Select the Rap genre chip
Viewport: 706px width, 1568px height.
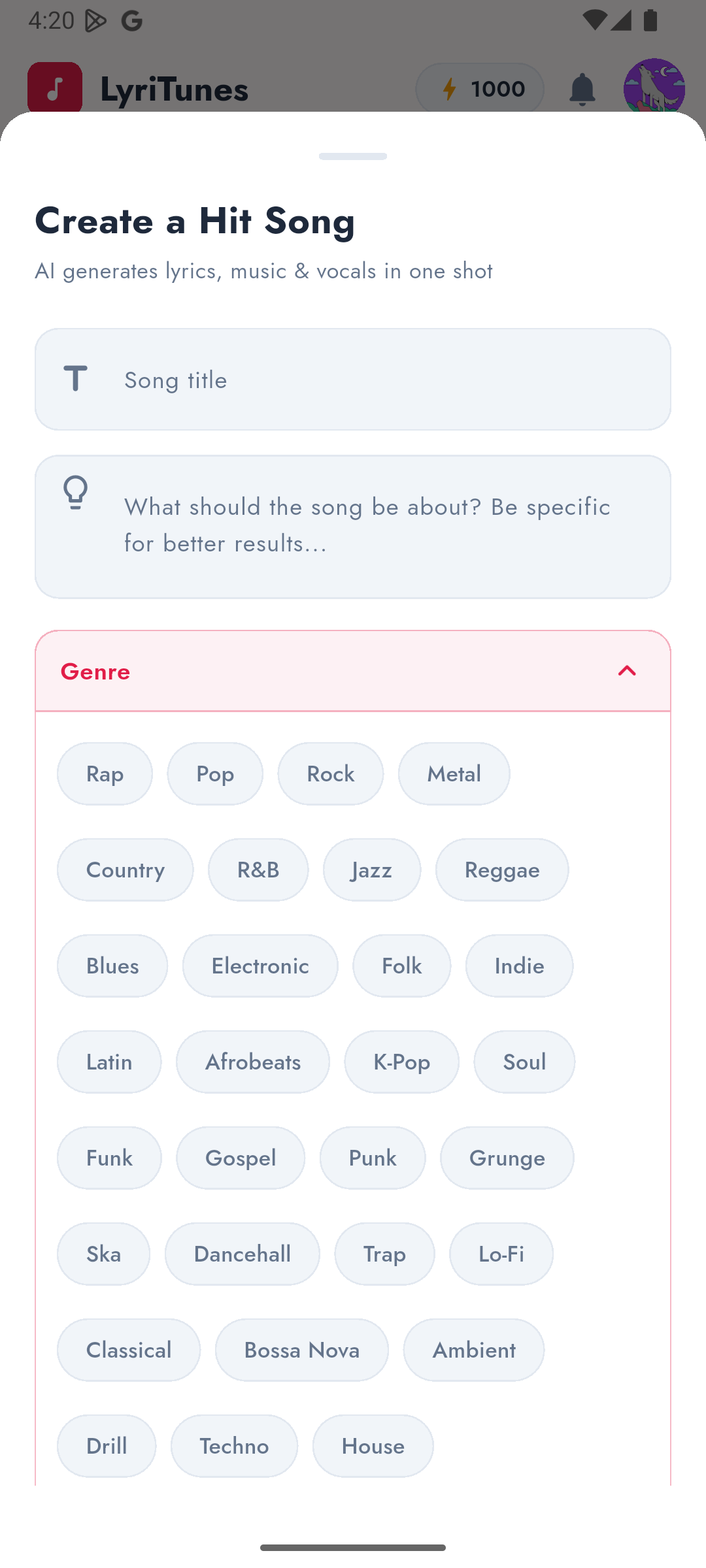(x=105, y=774)
